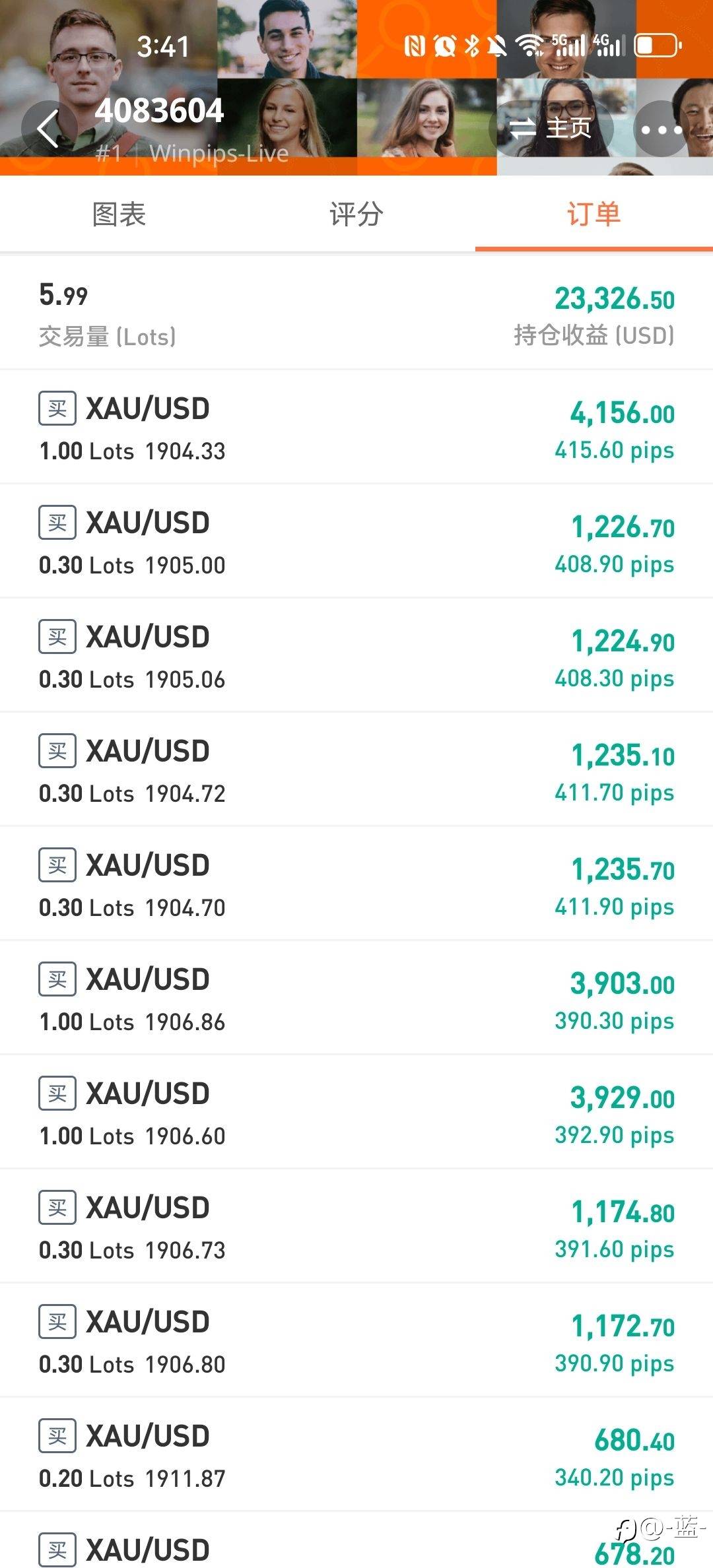Select the 订单 tab

coord(594,214)
